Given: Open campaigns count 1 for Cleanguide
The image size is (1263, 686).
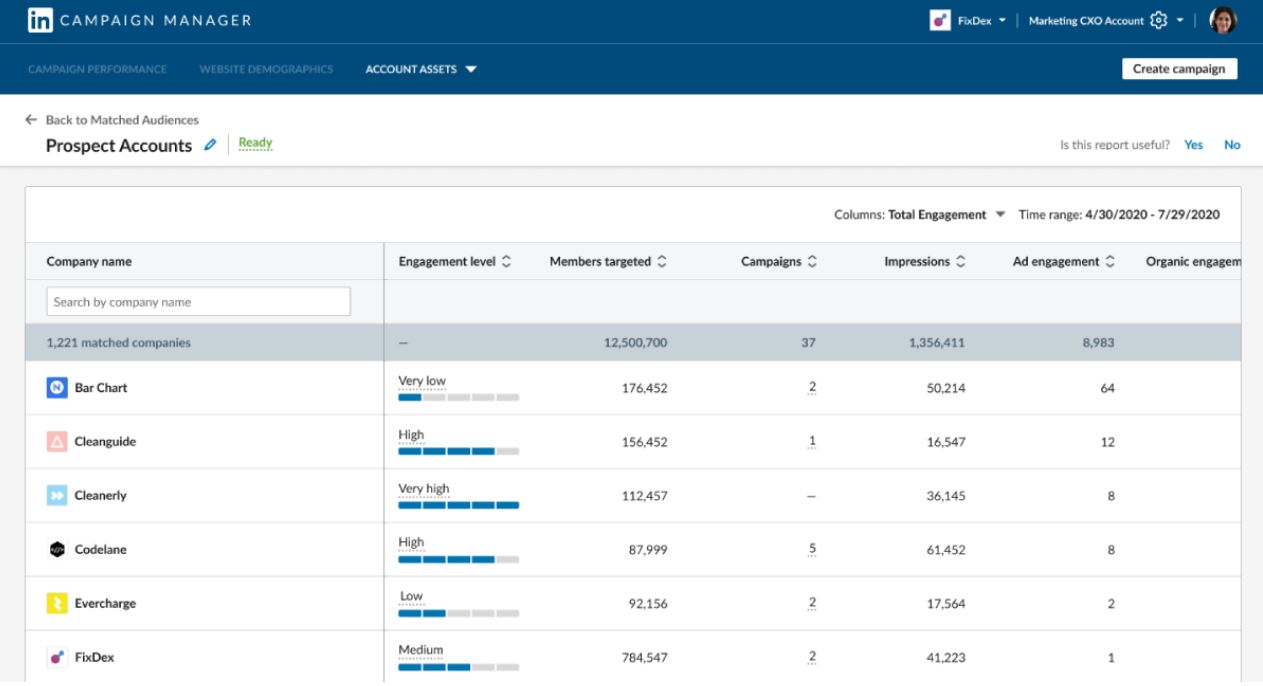Looking at the screenshot, I should point(812,442).
